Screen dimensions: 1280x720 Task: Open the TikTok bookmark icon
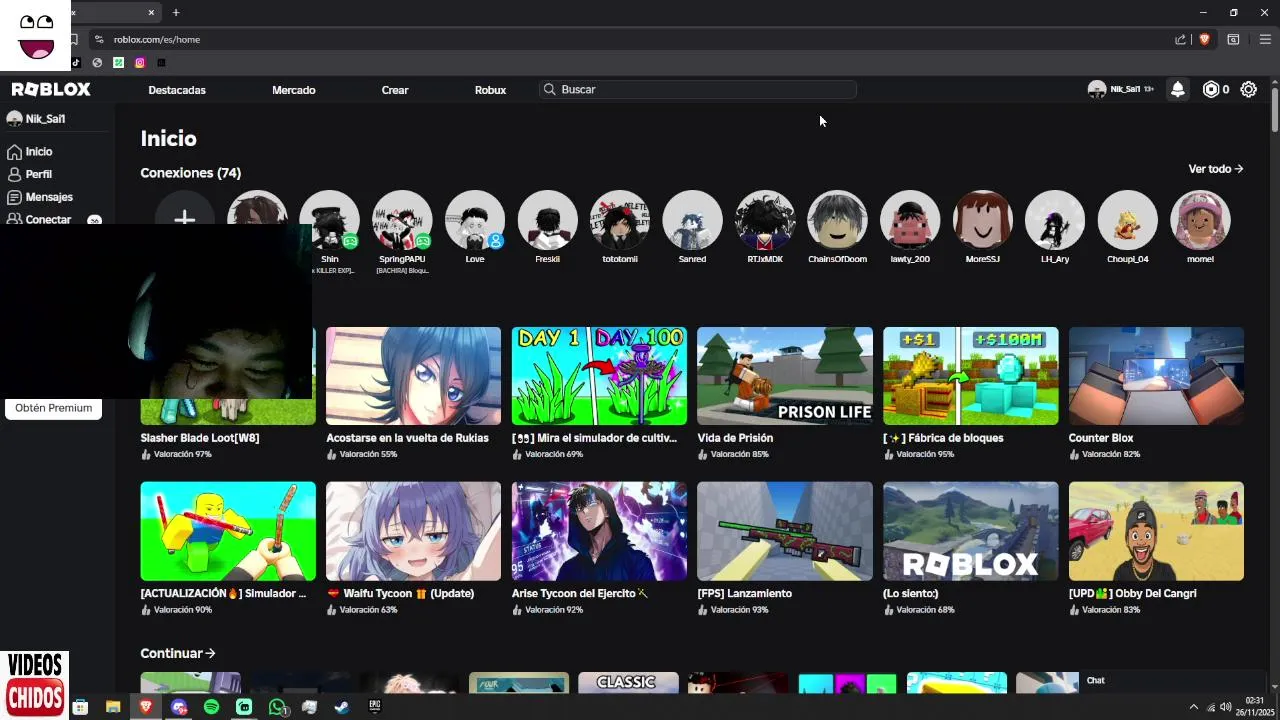[x=76, y=62]
